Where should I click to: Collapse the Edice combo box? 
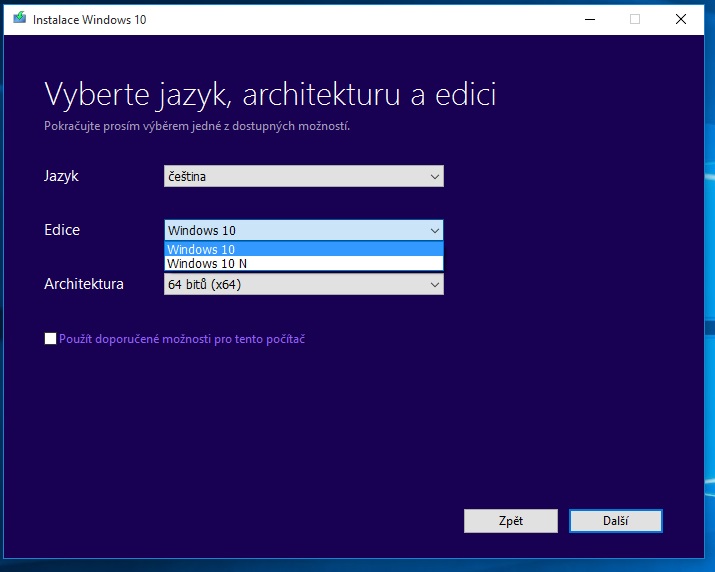(304, 230)
